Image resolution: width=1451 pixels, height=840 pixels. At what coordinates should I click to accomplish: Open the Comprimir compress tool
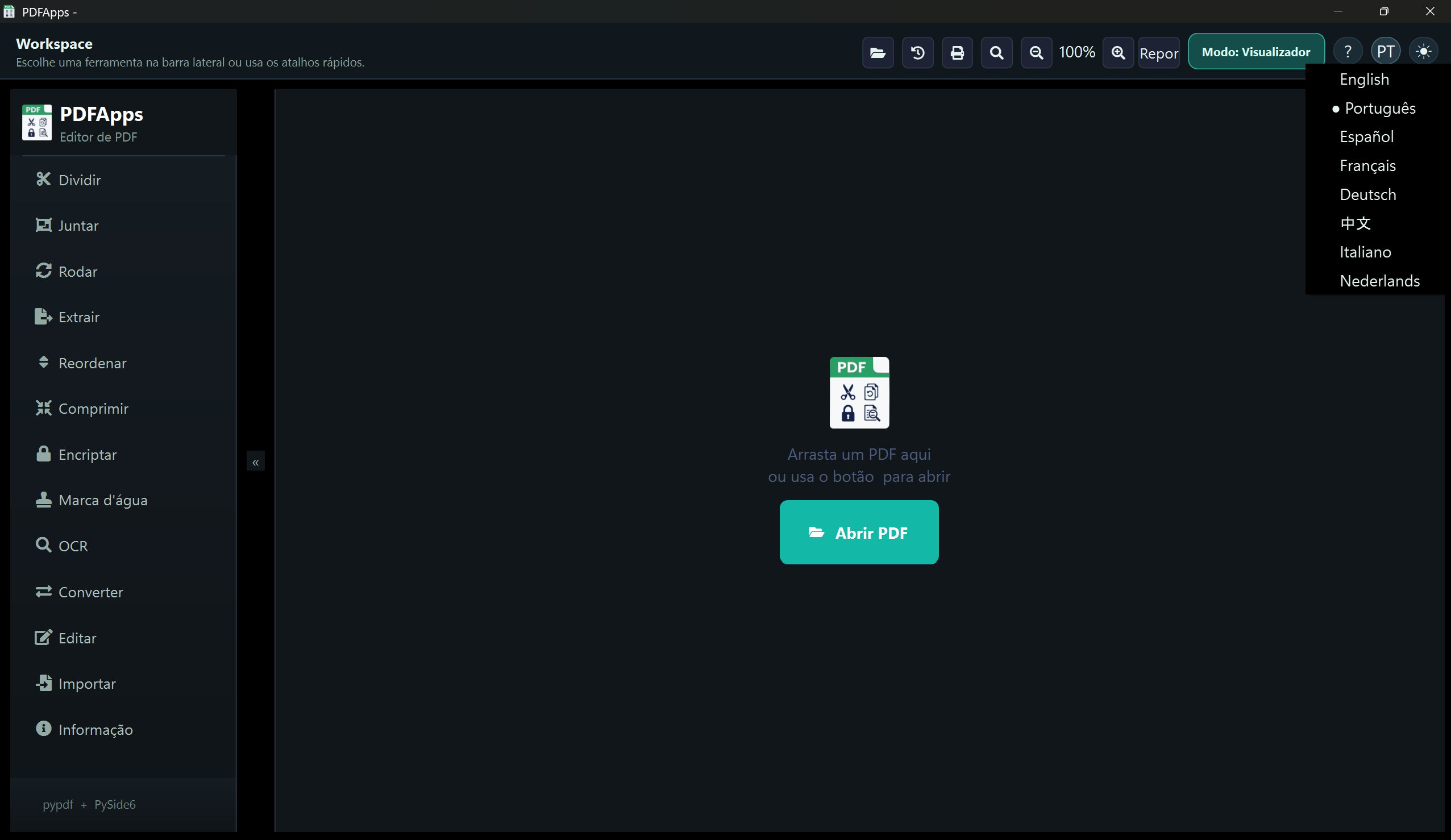tap(123, 409)
